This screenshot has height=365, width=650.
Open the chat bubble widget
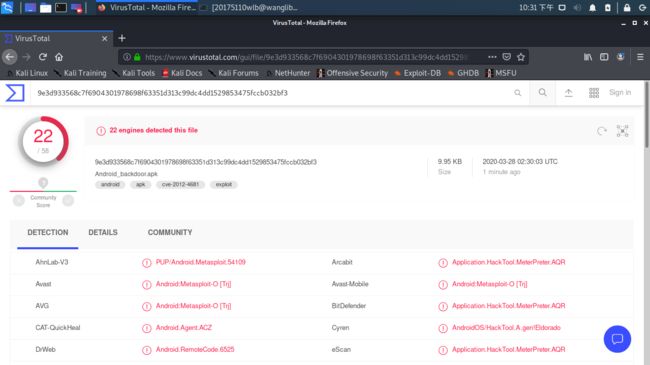(617, 339)
